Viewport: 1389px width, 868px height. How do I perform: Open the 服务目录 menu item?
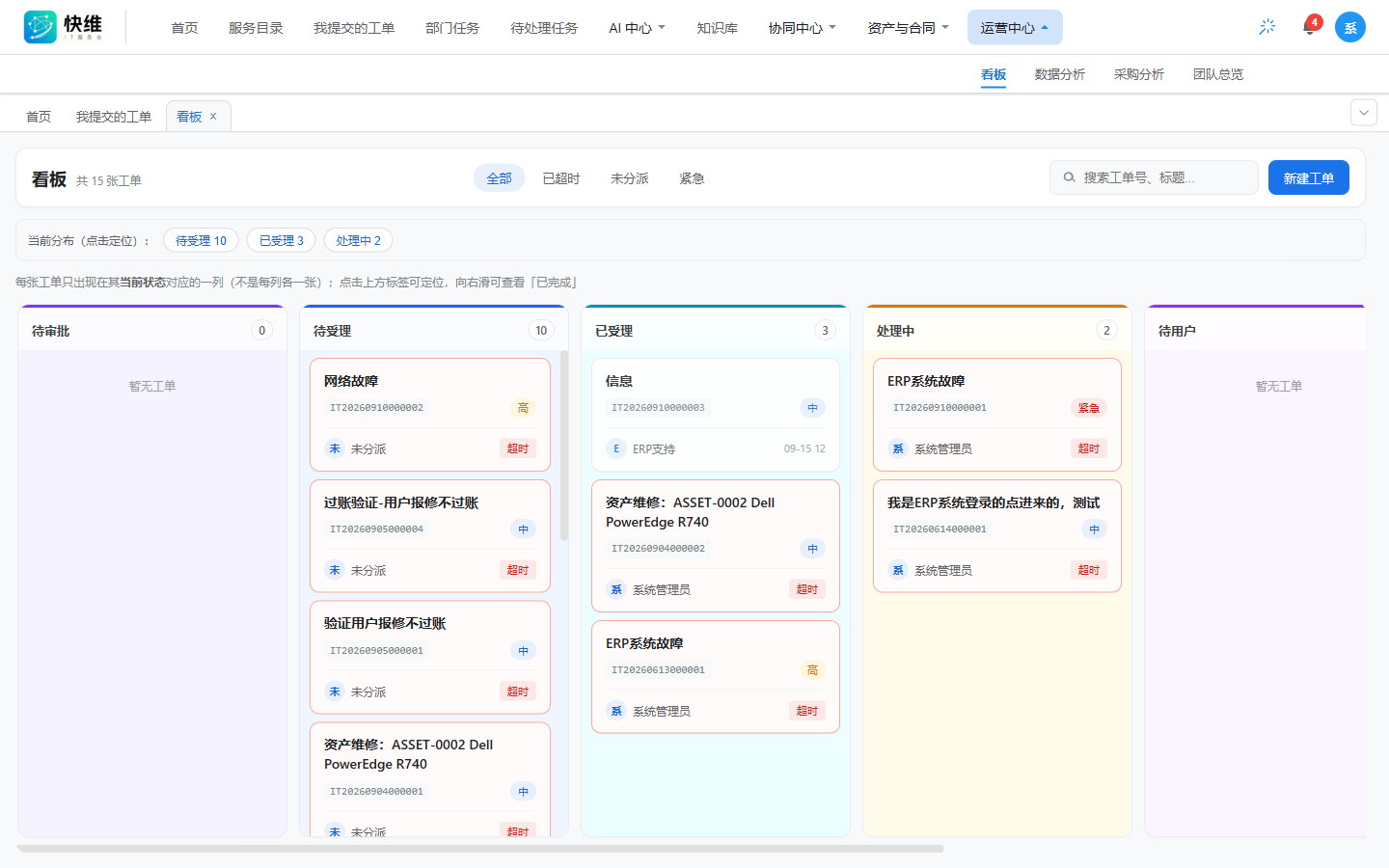point(256,28)
